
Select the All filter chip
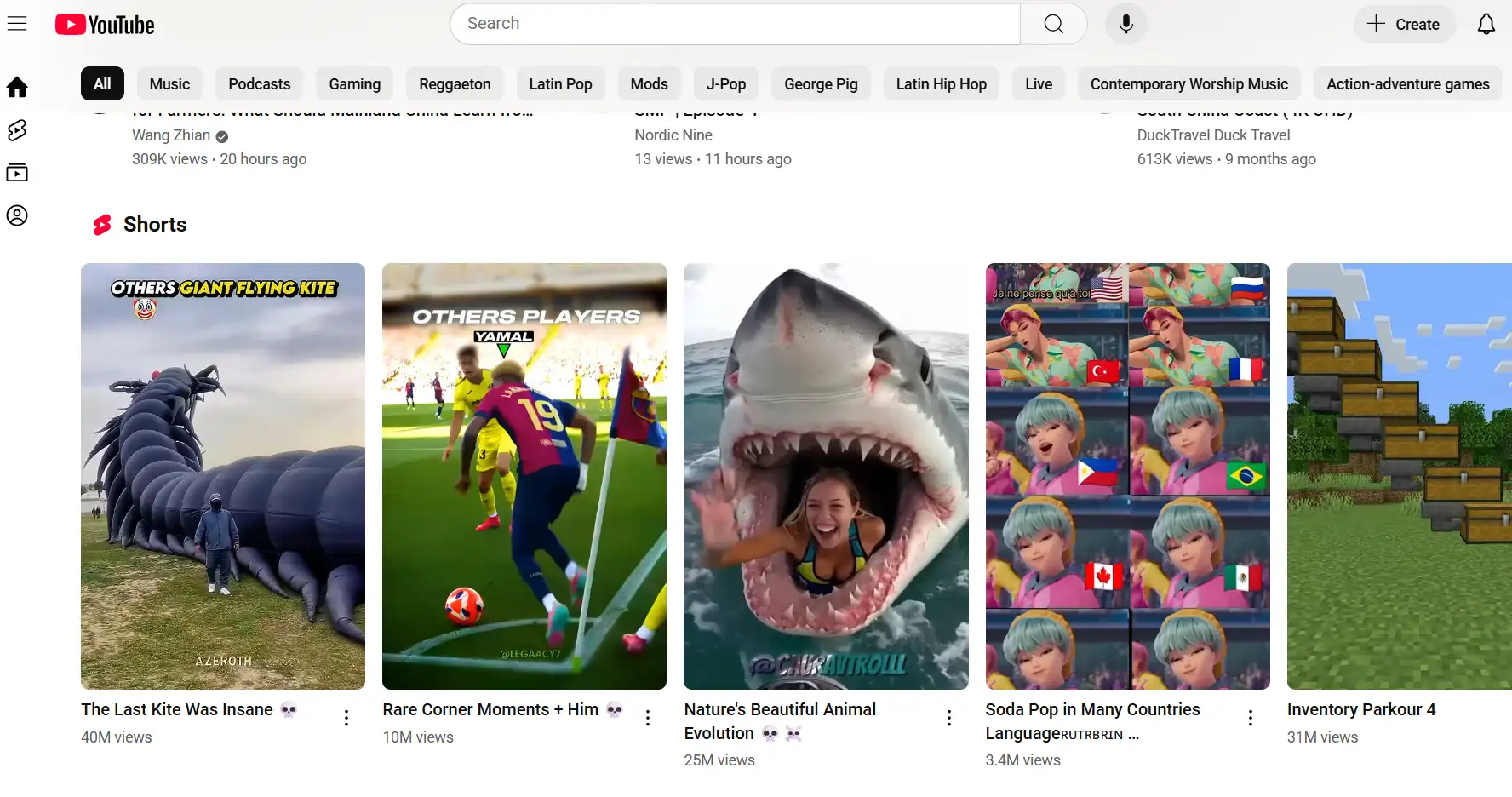click(102, 83)
